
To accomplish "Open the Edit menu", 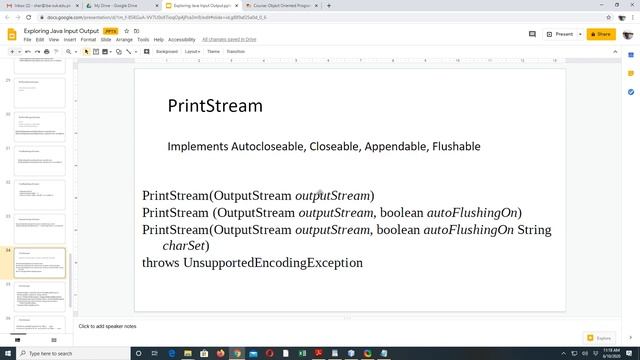I will click(40, 40).
